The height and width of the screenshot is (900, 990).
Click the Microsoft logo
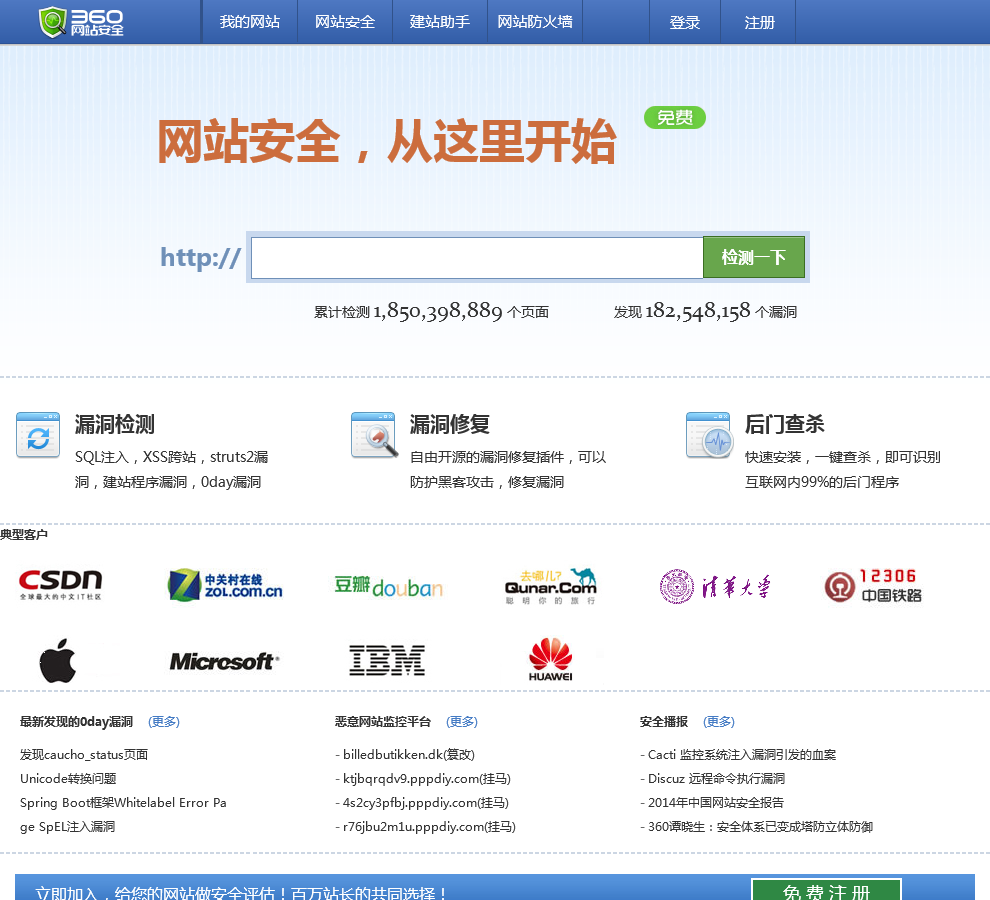click(224, 661)
